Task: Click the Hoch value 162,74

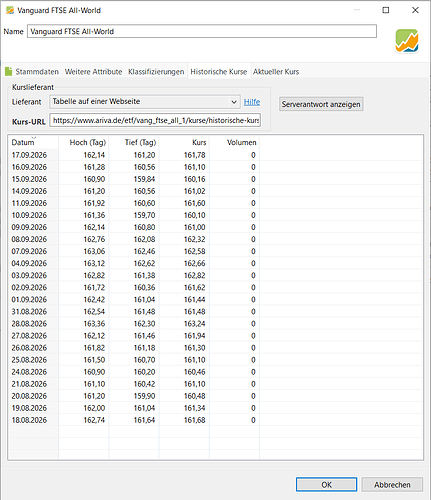Action: pyautogui.click(x=94, y=420)
